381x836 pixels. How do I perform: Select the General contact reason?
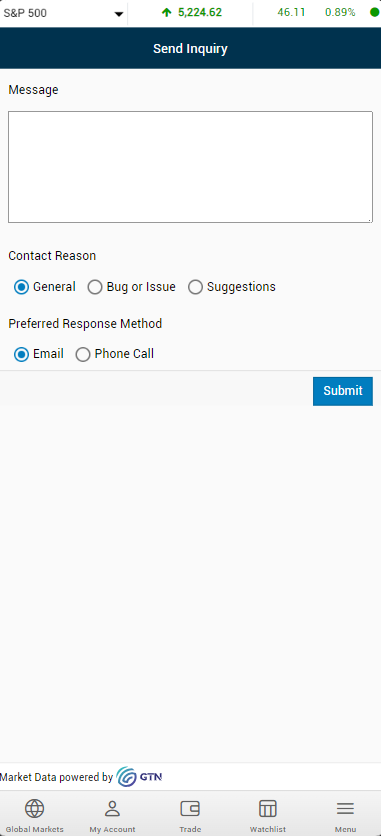click(21, 287)
